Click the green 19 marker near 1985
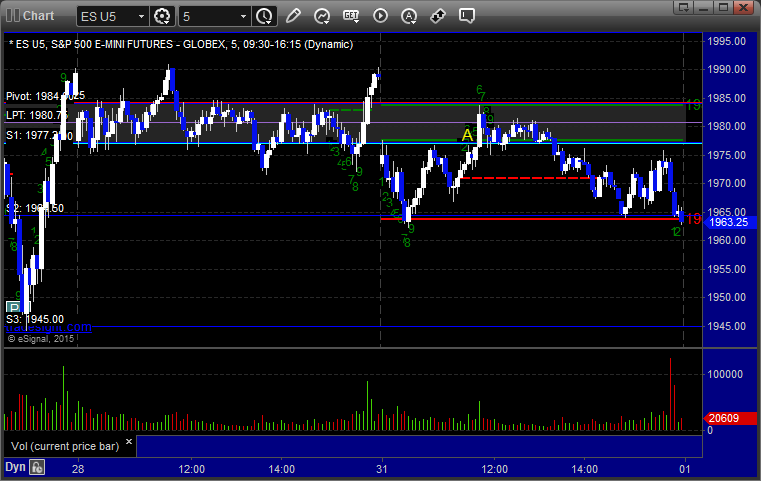The height and width of the screenshot is (481, 761). pyautogui.click(x=693, y=104)
